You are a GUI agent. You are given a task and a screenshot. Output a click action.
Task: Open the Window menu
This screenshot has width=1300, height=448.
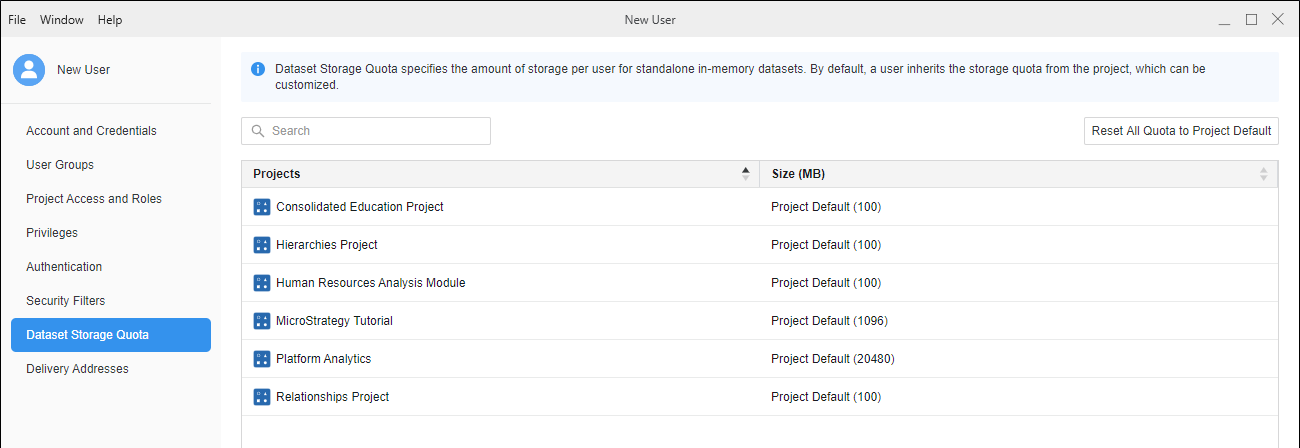62,20
